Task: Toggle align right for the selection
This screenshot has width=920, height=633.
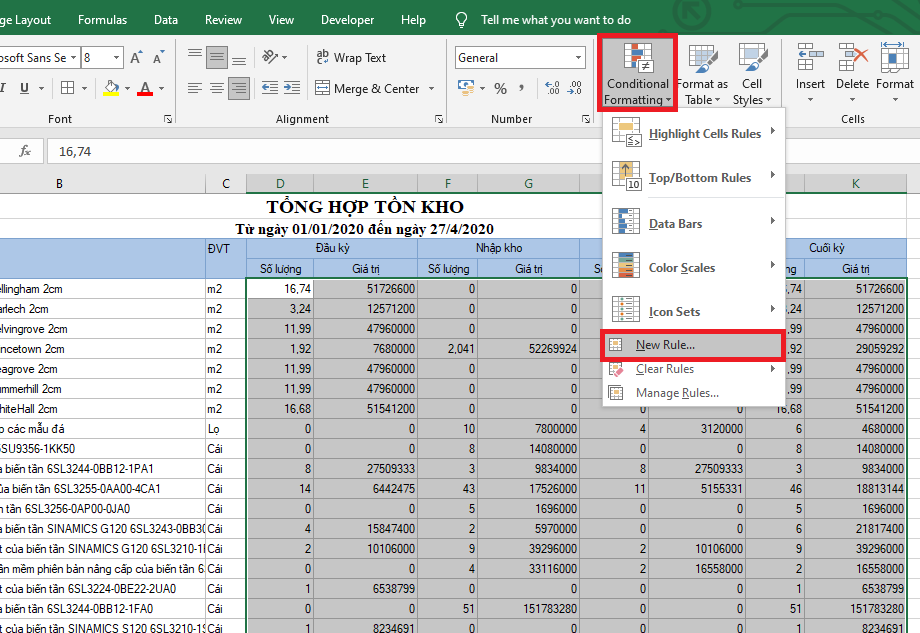Action: coord(239,89)
